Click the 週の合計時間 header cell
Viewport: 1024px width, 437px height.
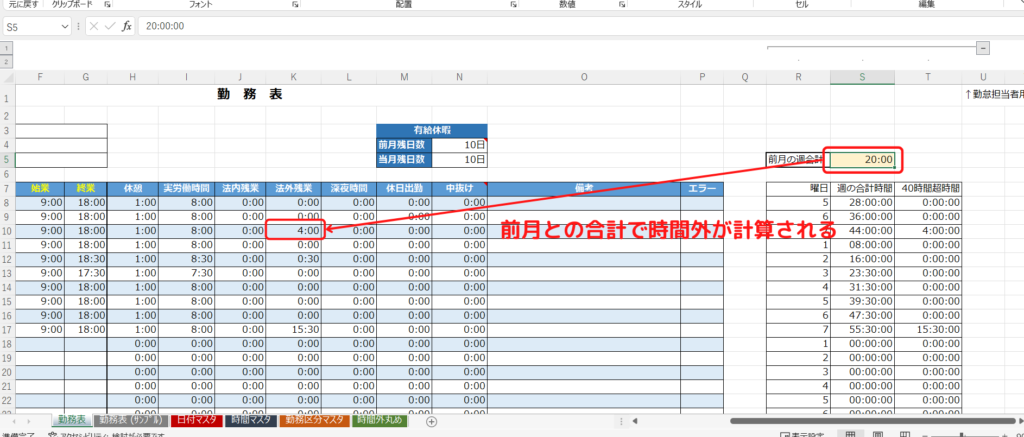tap(862, 188)
